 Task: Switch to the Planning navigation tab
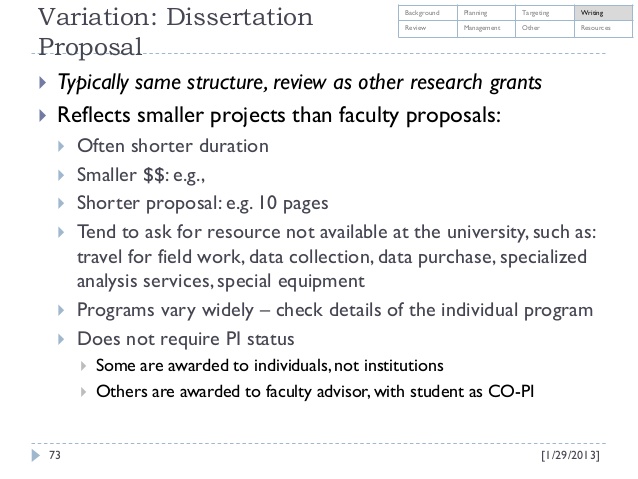coord(486,13)
